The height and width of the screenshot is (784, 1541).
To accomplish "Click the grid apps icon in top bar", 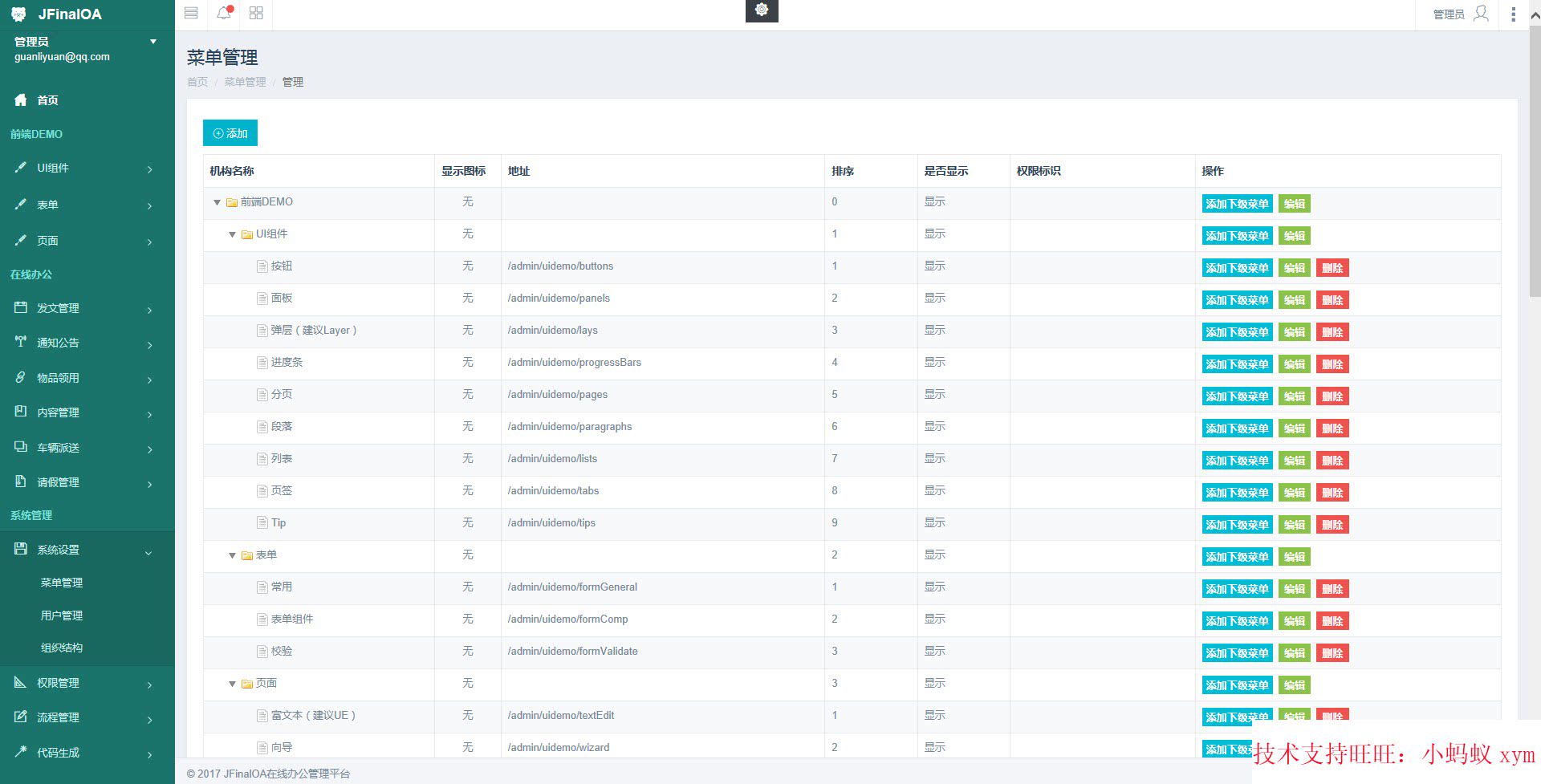I will pyautogui.click(x=256, y=13).
